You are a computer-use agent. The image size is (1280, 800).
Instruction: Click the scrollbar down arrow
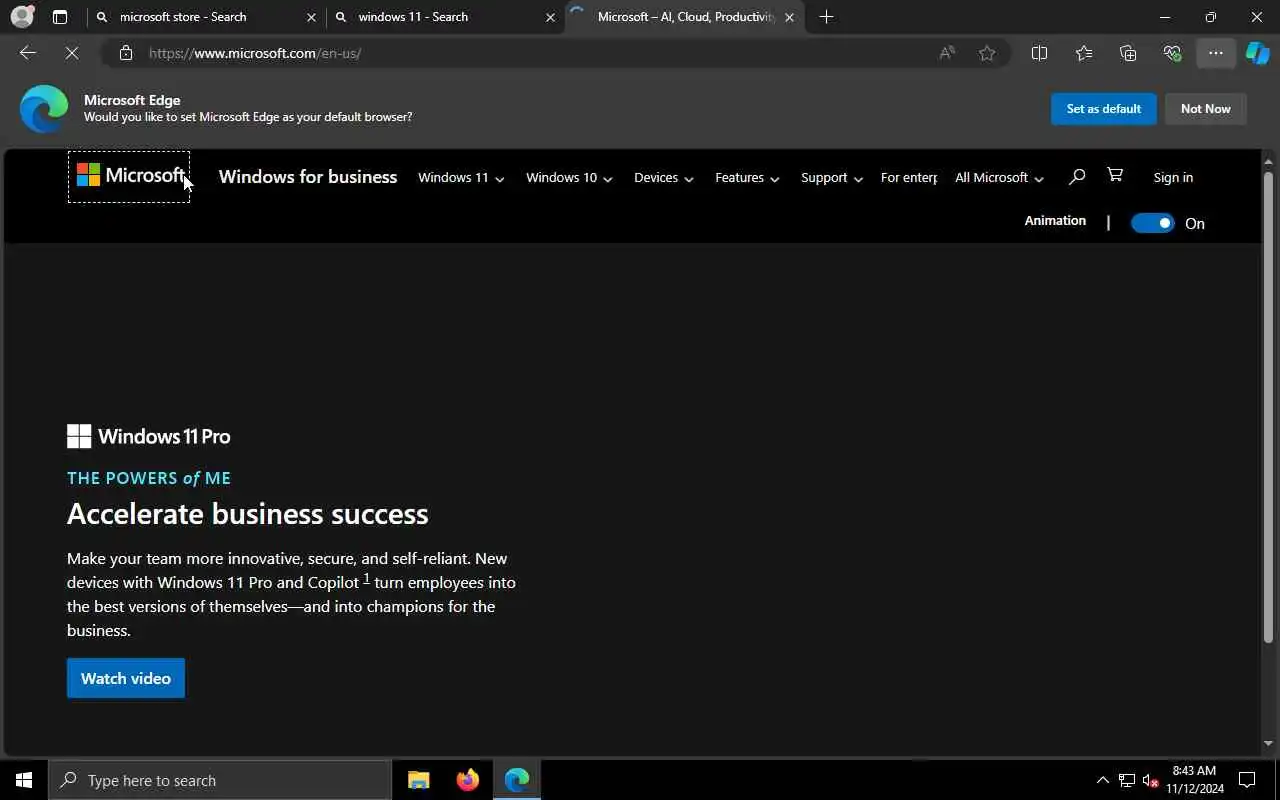point(1268,743)
